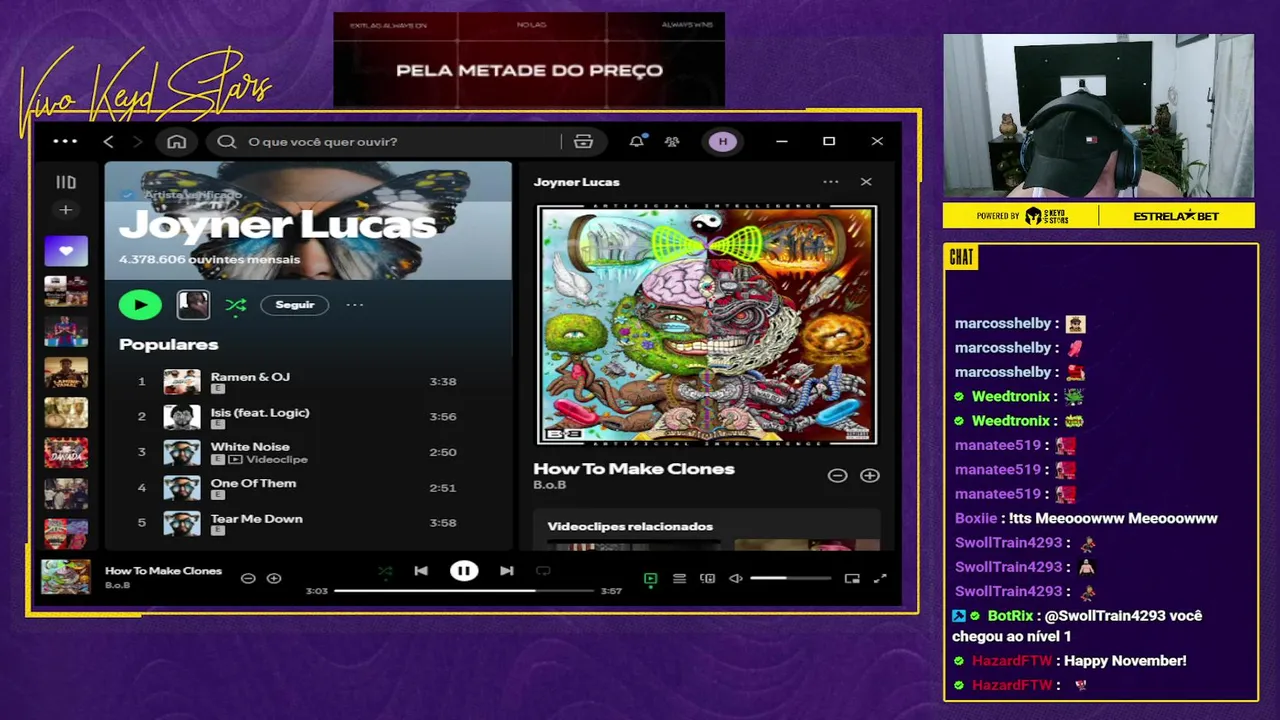Image resolution: width=1280 pixels, height=720 pixels.
Task: Toggle repeat in the player bar
Action: point(543,571)
